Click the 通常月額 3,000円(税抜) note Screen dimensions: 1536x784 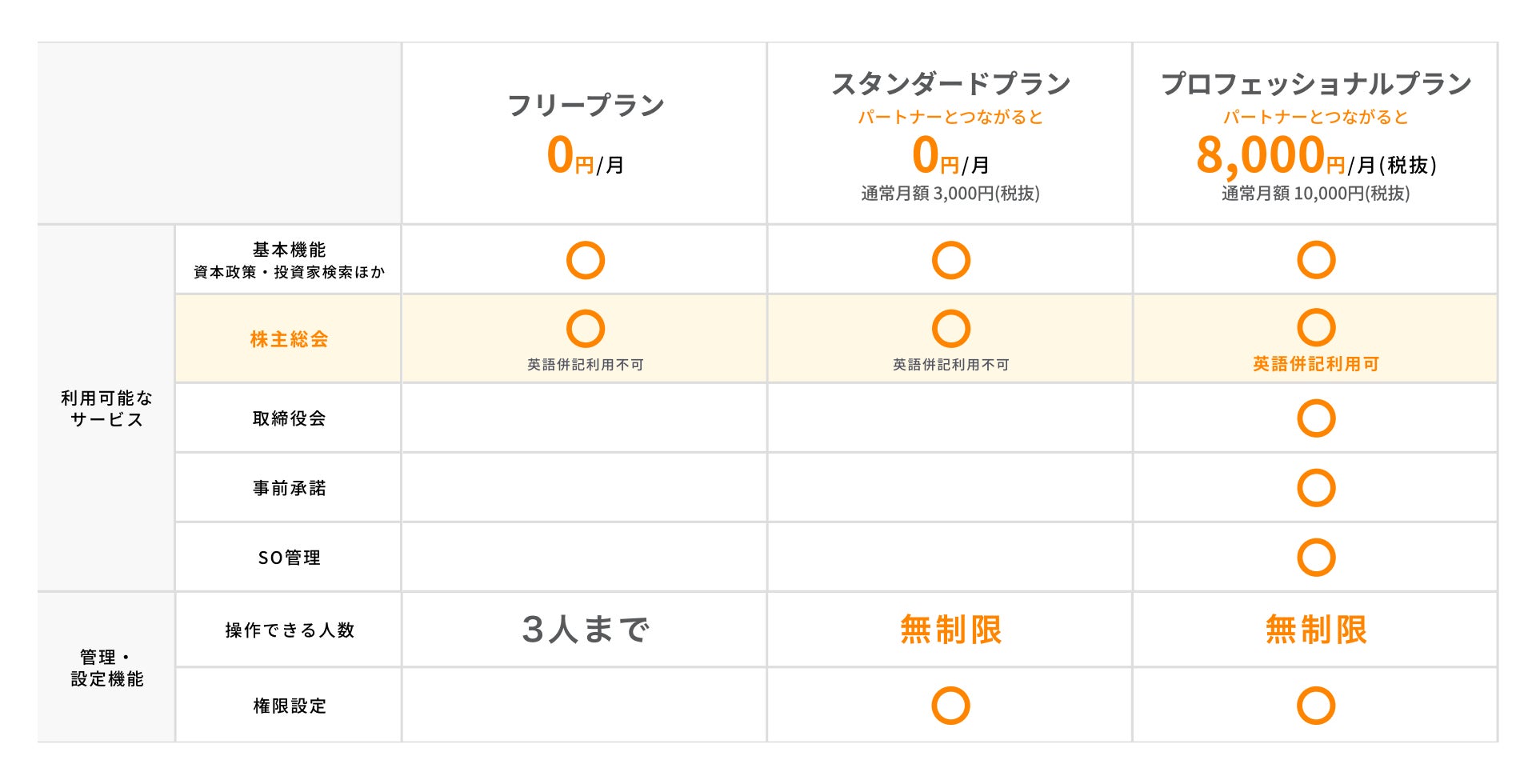[x=950, y=194]
